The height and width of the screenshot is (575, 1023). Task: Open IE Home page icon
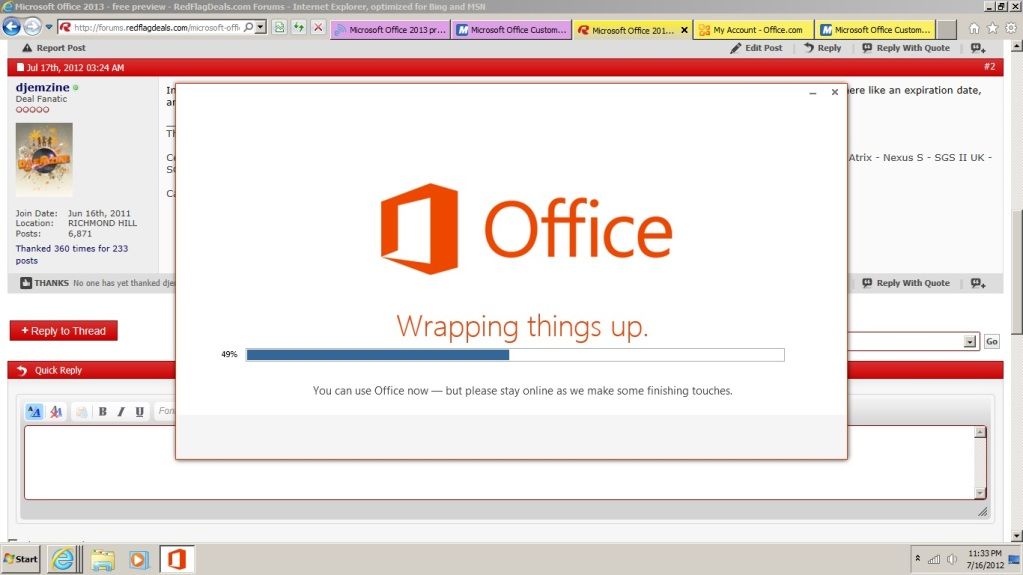click(x=974, y=28)
